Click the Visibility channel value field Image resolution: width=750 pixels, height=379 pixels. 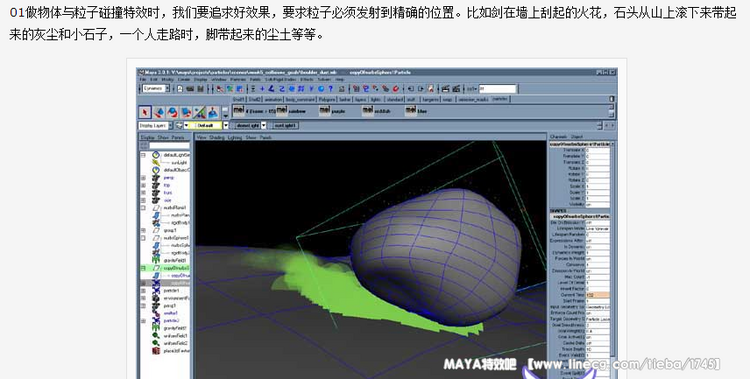pos(598,204)
